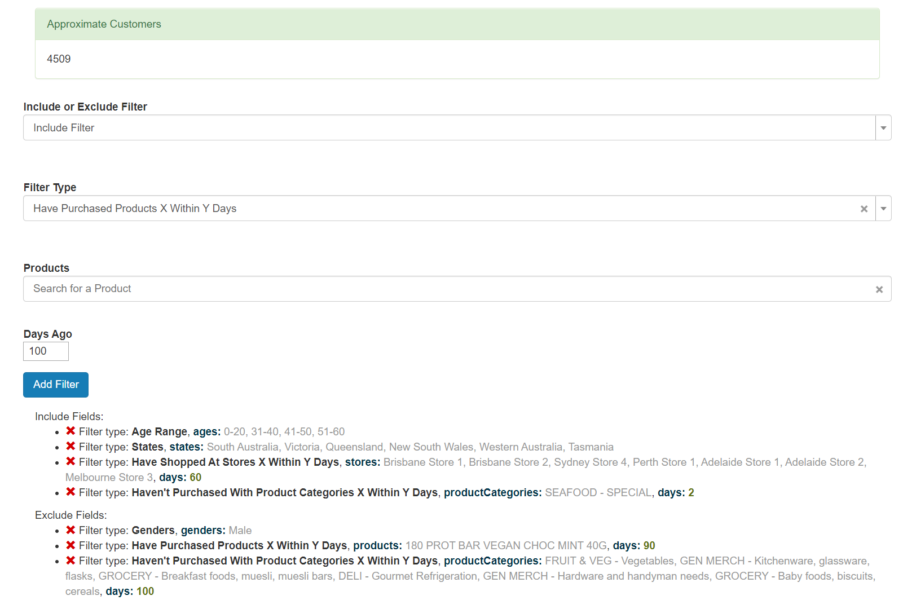Clear the Filter Type selection via its X
Image resolution: width=903 pixels, height=600 pixels.
[863, 208]
